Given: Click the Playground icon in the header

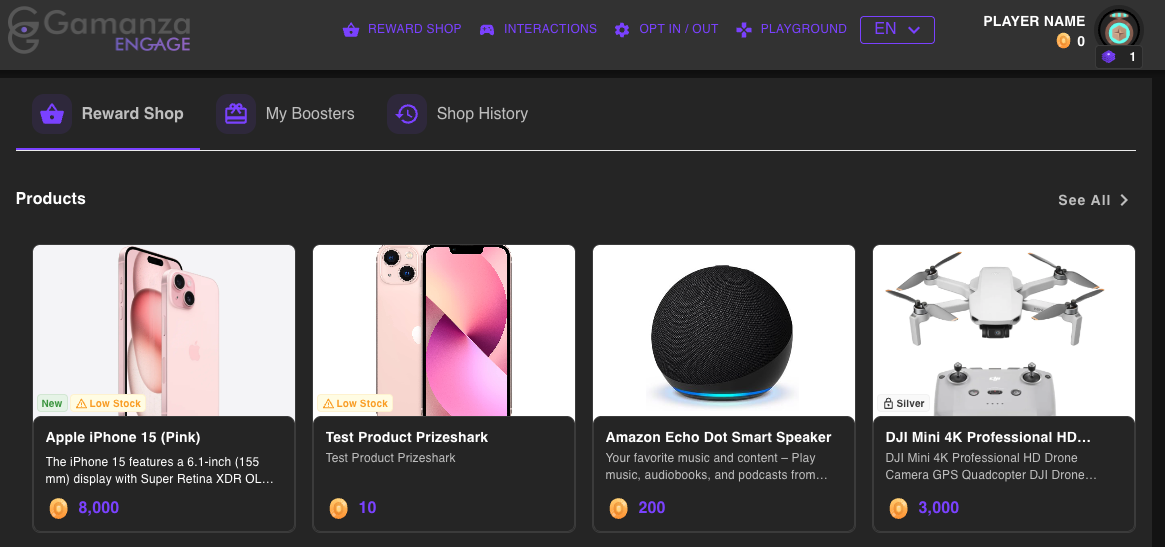Looking at the screenshot, I should click(x=744, y=30).
